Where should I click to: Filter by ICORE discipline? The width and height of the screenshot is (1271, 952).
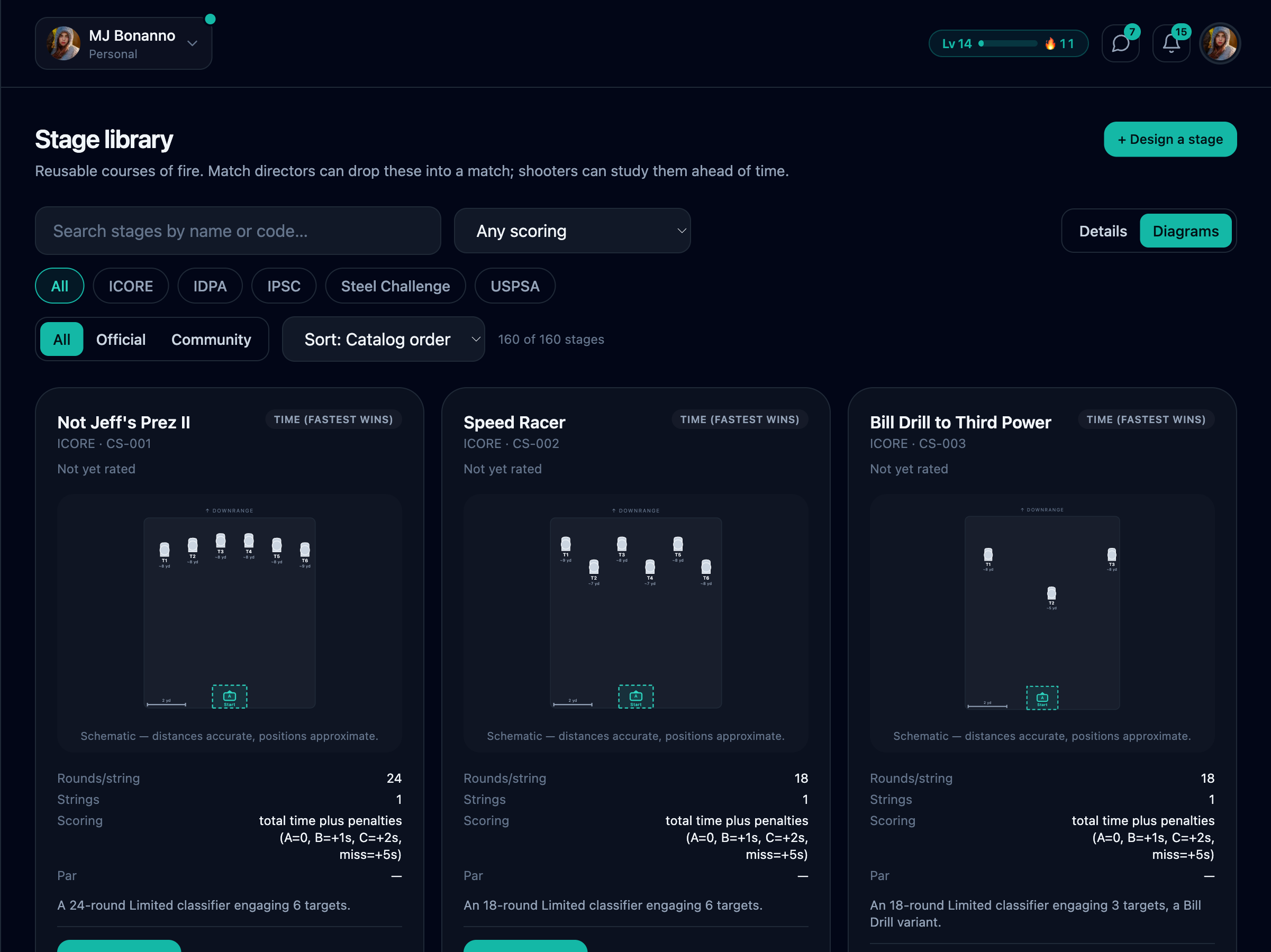(x=130, y=286)
